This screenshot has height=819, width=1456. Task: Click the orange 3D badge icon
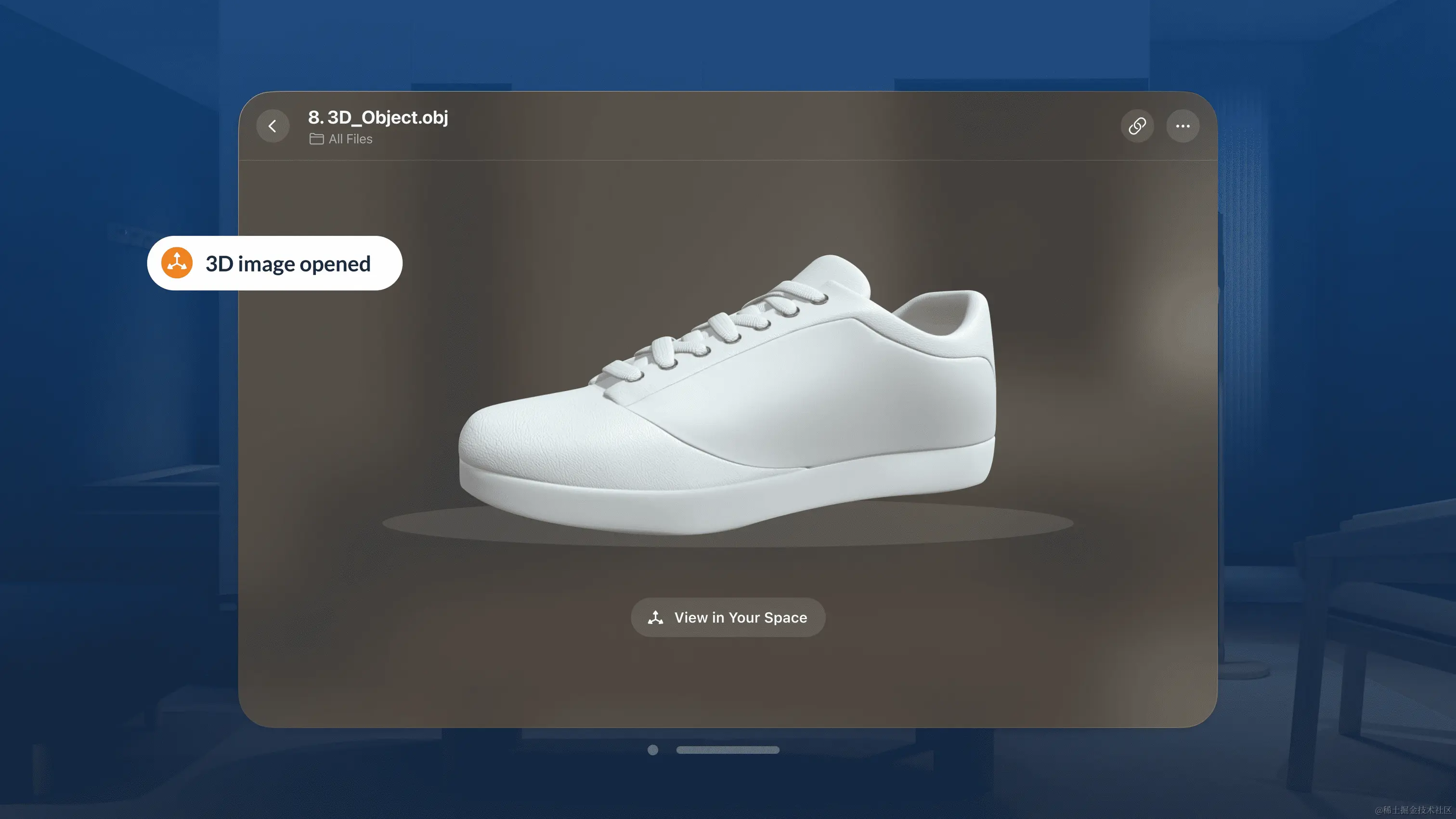coord(177,263)
